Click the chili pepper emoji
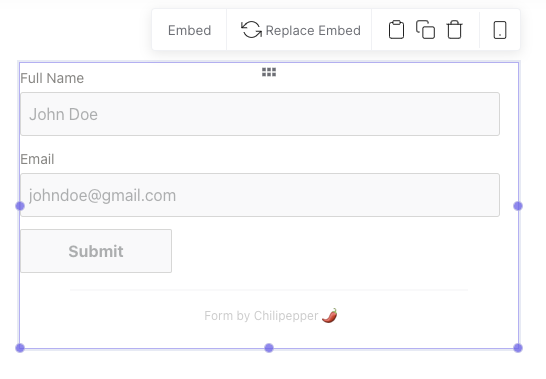546x379 pixels. click(x=329, y=316)
